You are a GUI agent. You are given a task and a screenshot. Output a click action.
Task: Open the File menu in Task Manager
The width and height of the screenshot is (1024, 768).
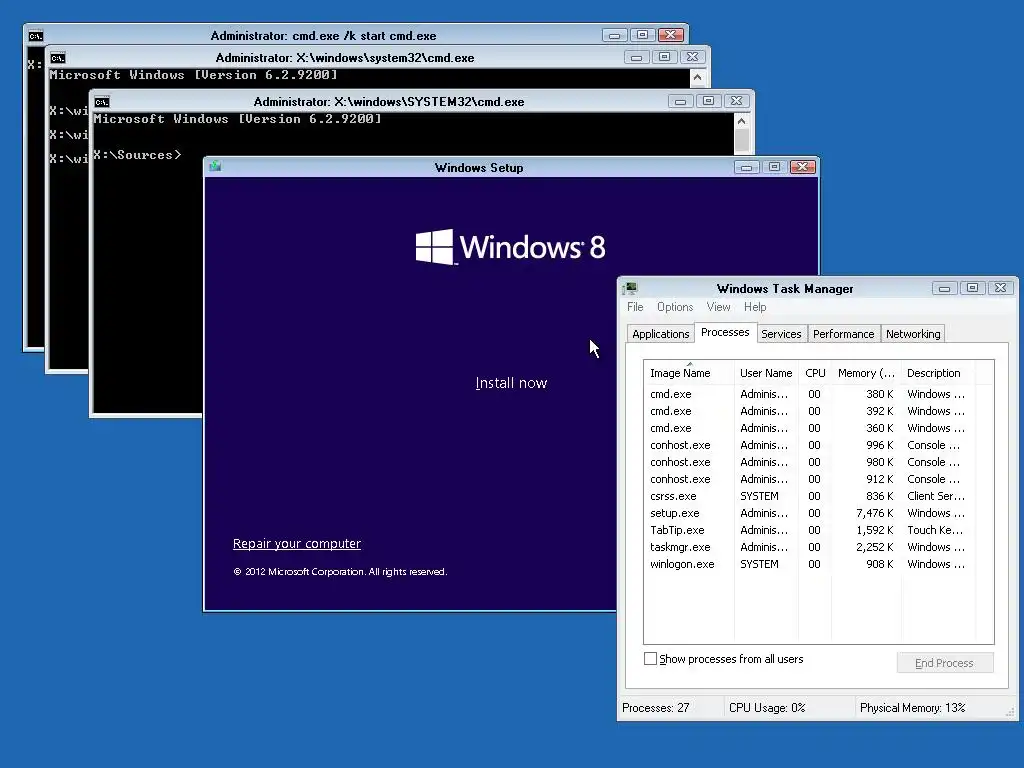[635, 307]
